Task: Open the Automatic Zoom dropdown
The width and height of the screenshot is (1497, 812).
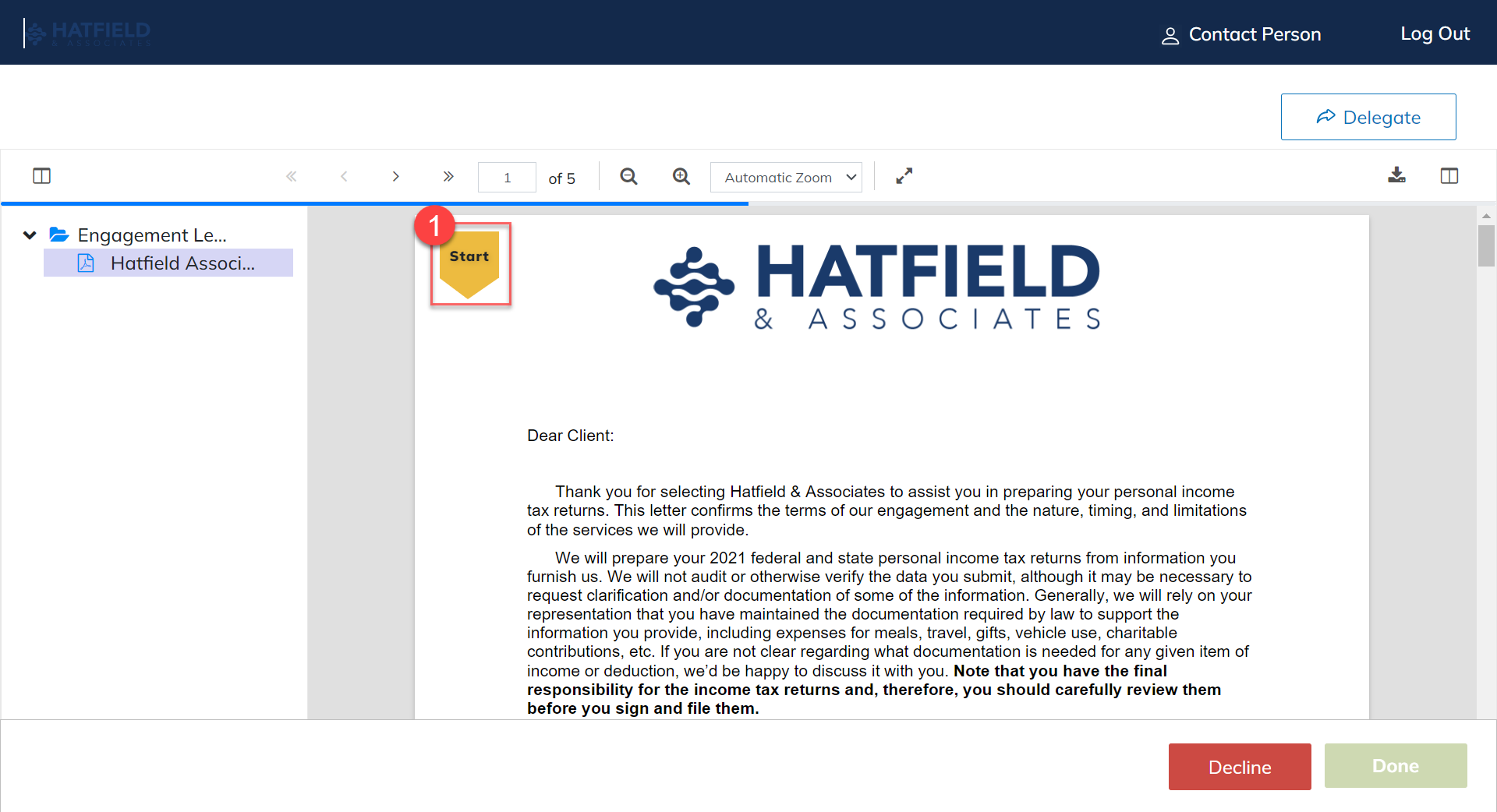Action: pyautogui.click(x=786, y=177)
